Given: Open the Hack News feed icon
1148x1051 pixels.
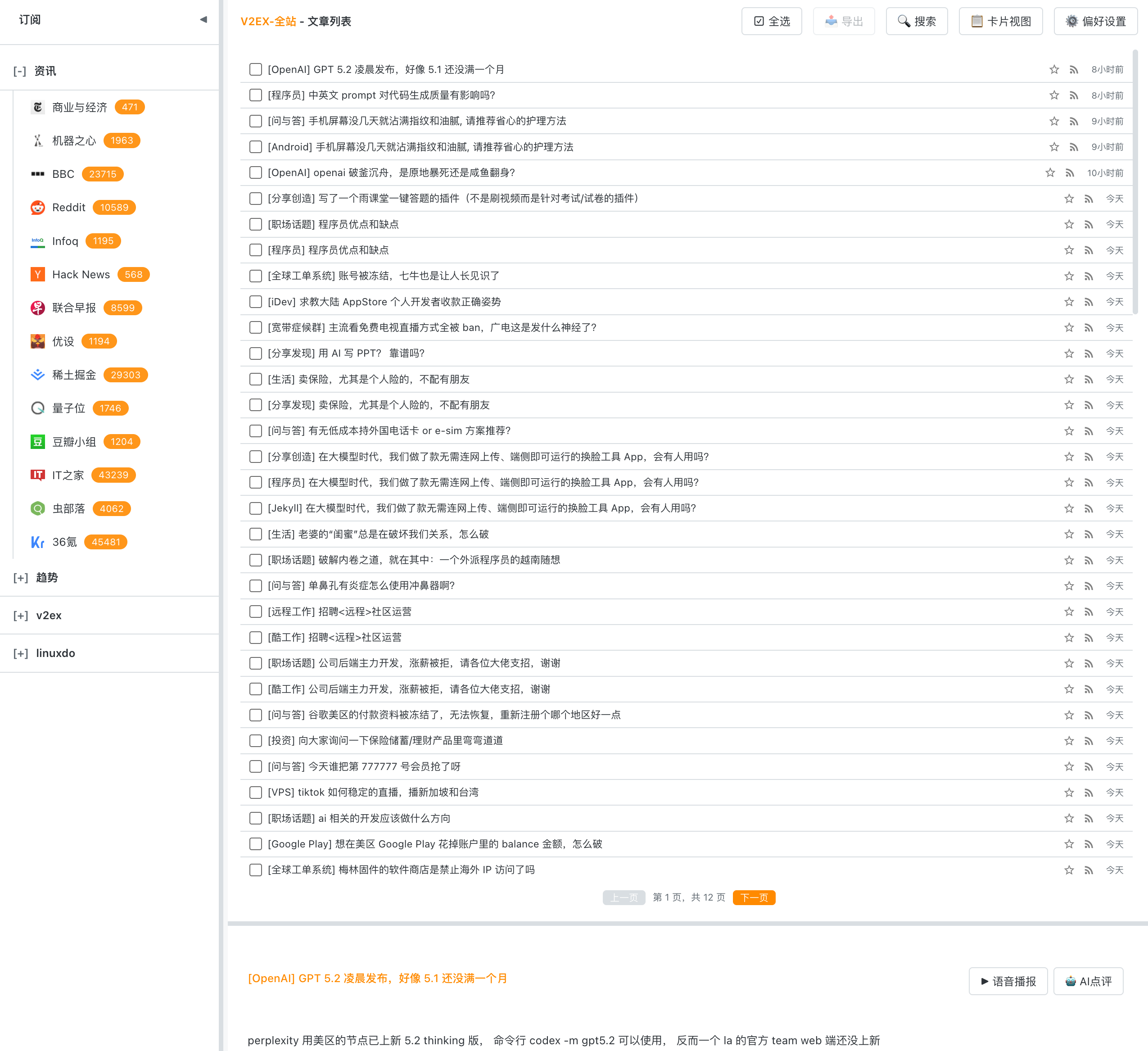Looking at the screenshot, I should point(37,275).
